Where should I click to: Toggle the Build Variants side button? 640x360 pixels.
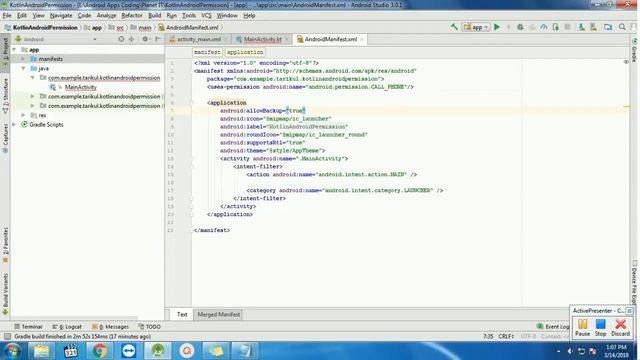tap(5, 294)
